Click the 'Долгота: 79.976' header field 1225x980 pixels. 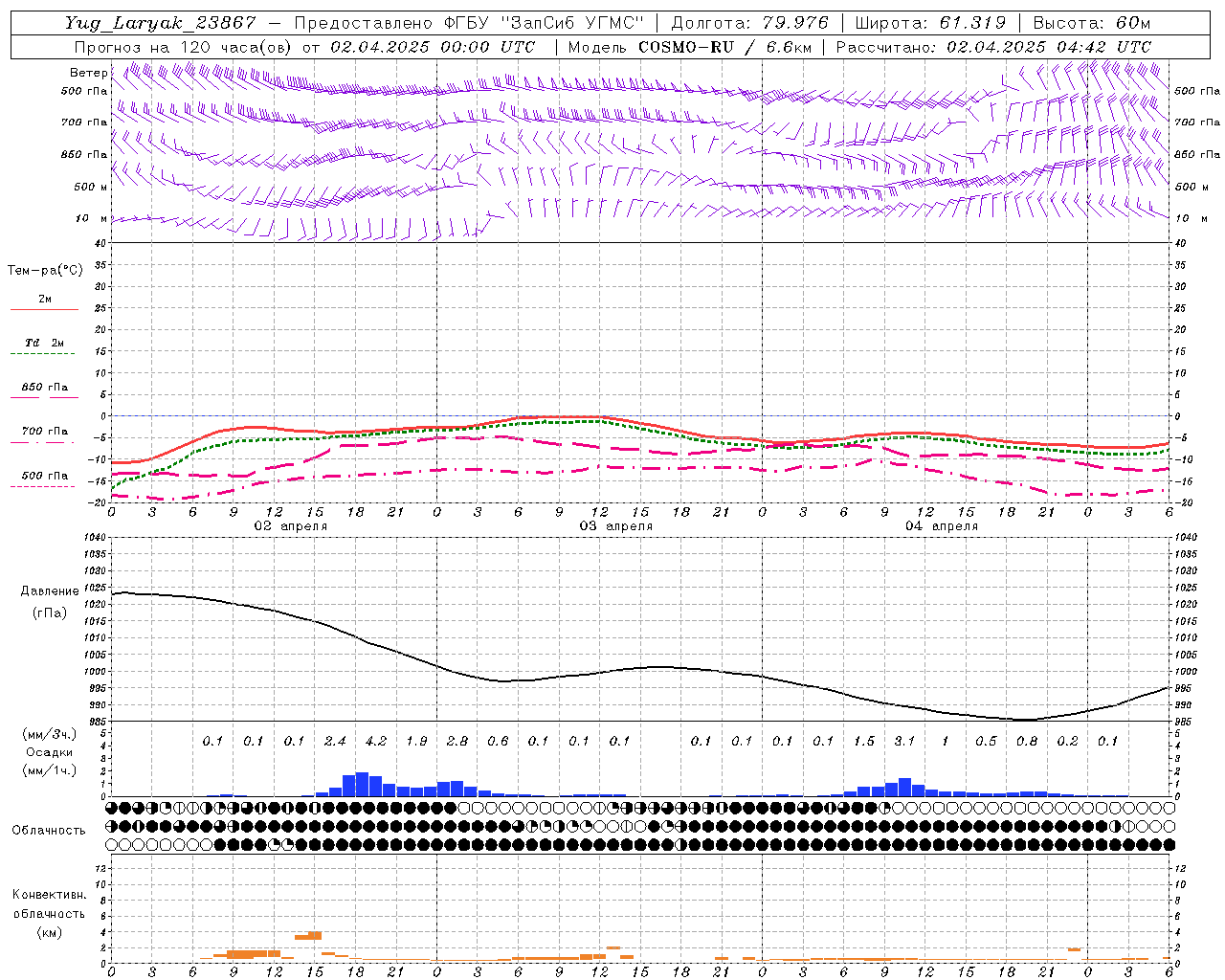750,23
